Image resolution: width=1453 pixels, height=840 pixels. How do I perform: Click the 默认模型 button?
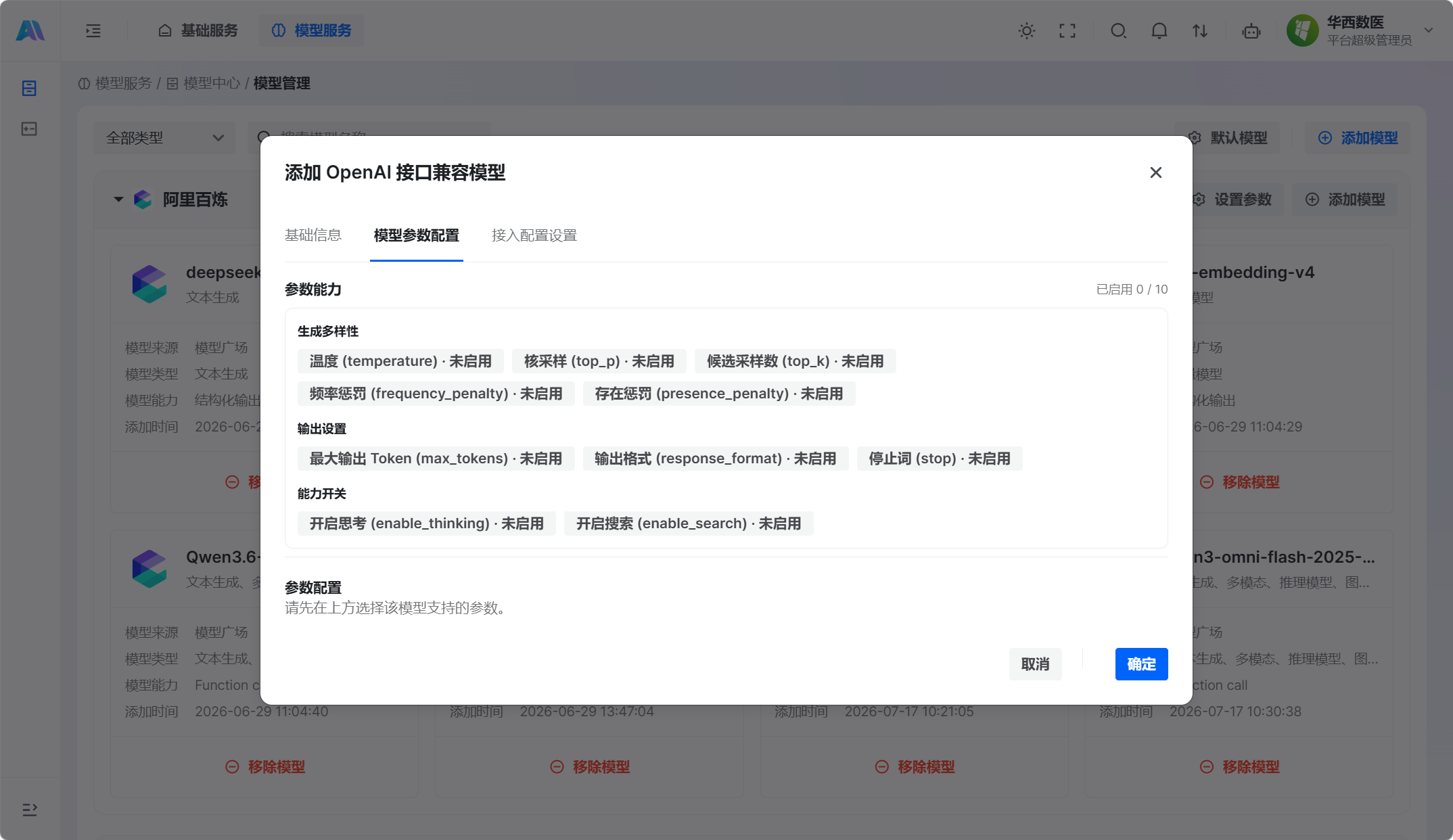(x=1228, y=138)
